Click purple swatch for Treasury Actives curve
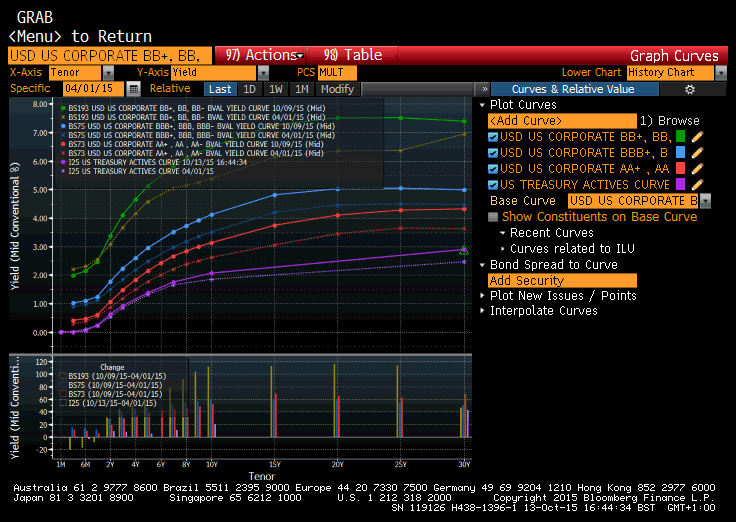Viewport: 736px width, 522px height. [x=680, y=184]
